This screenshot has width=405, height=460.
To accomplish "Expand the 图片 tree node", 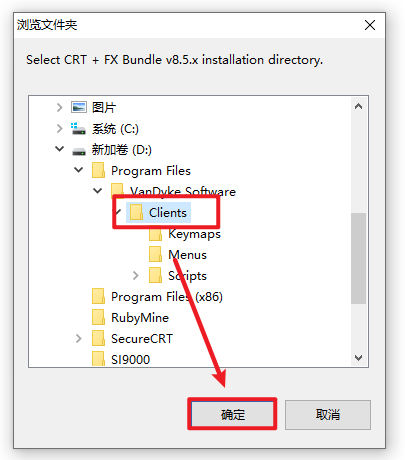I will pyautogui.click(x=60, y=107).
